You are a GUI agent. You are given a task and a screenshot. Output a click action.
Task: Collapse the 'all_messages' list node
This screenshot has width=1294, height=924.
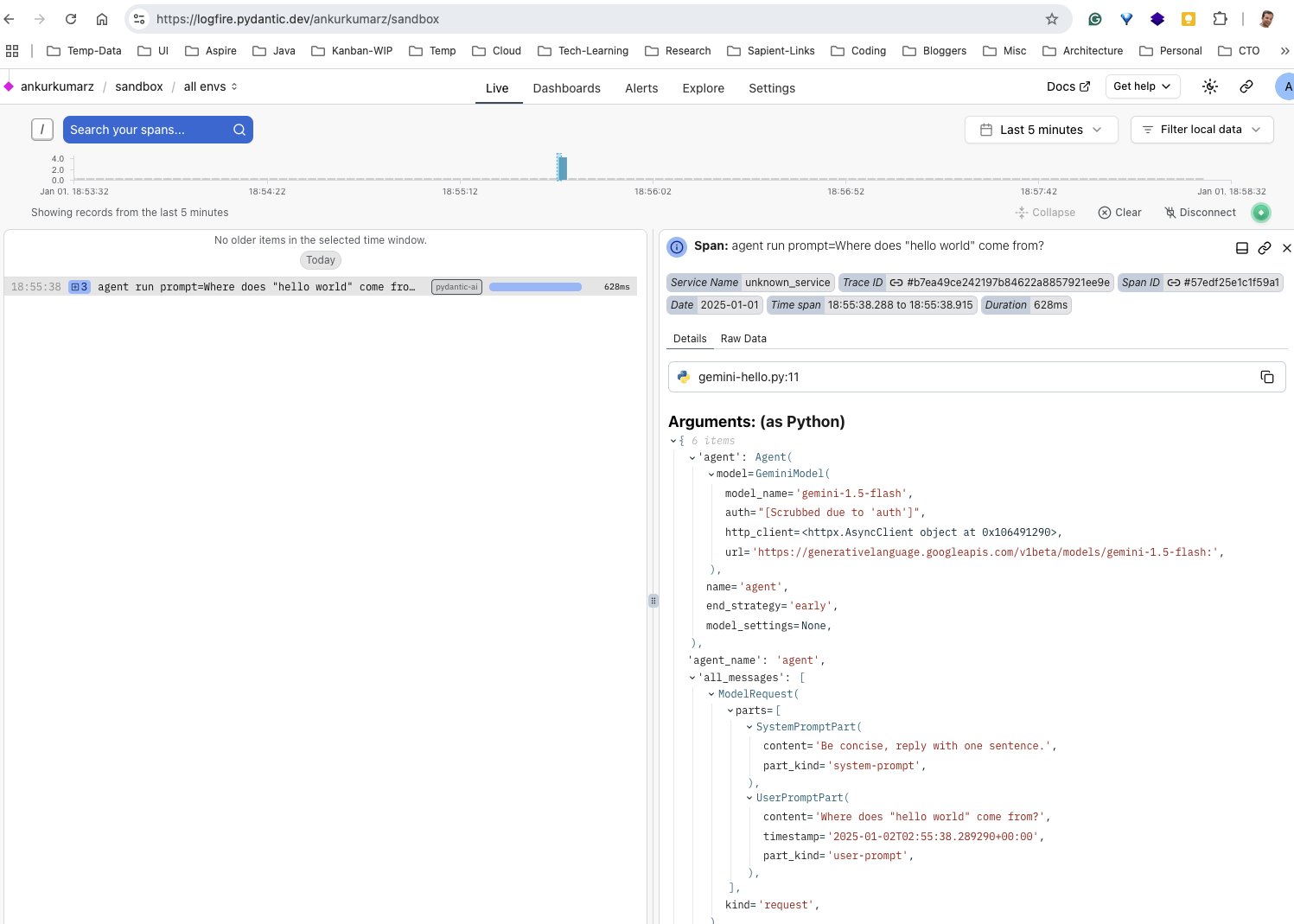[x=692, y=678]
